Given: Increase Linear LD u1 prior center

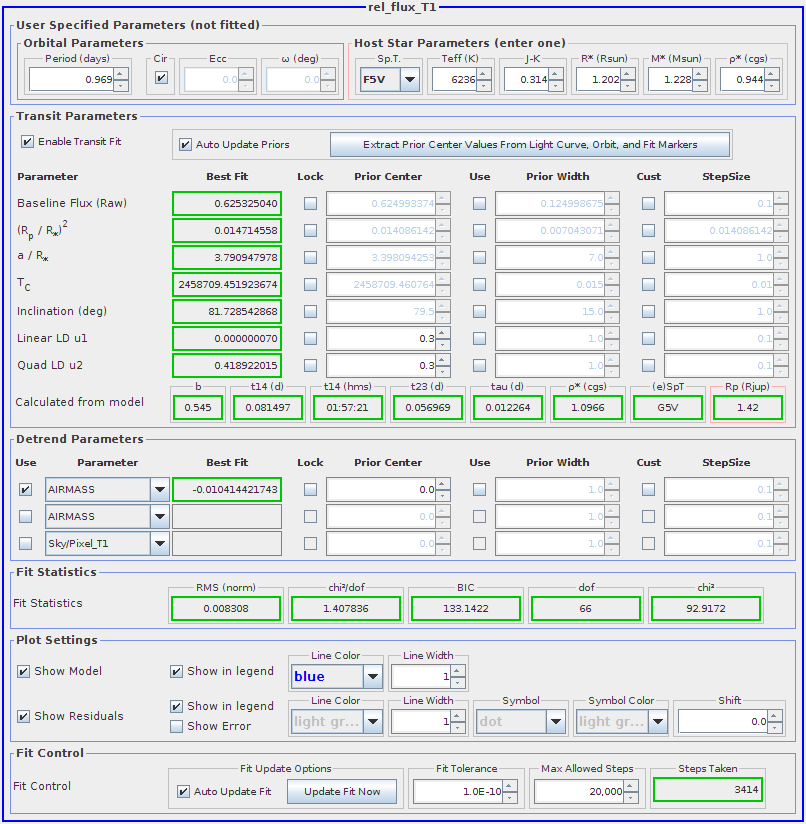Looking at the screenshot, I should (443, 333).
